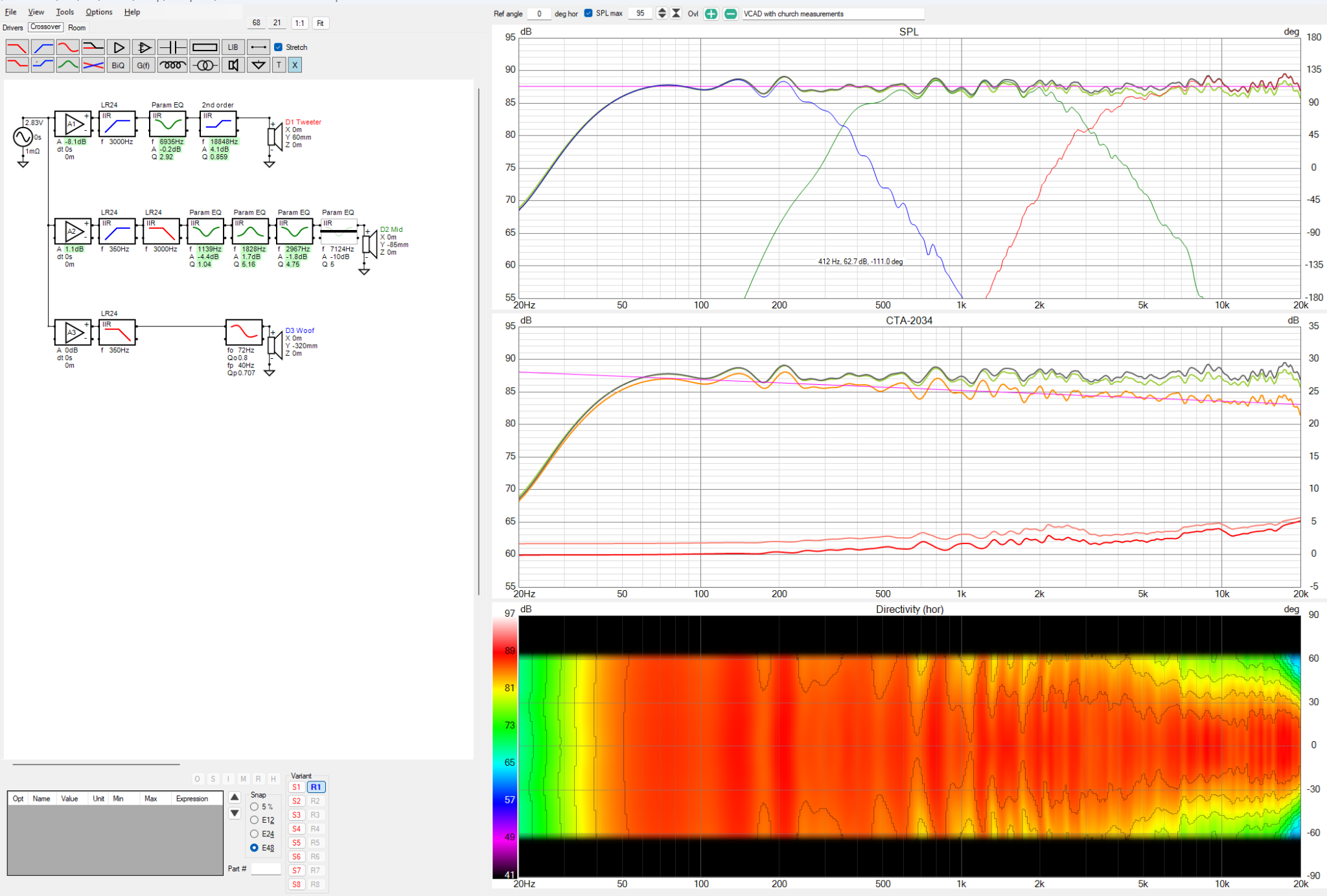The height and width of the screenshot is (896, 1327).
Task: Insert a G(f) transfer function block
Action: tap(144, 65)
